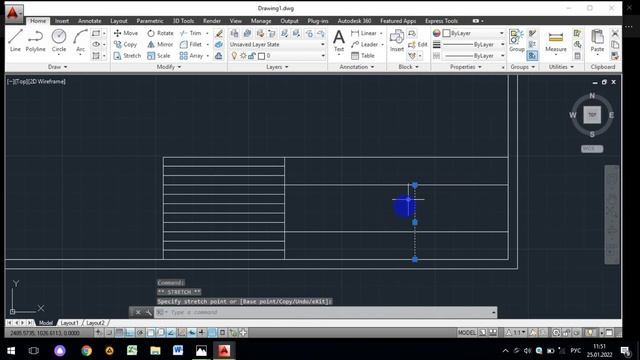Expand the Draw panel
Image resolution: width=640 pixels, height=360 pixels.
(x=57, y=67)
